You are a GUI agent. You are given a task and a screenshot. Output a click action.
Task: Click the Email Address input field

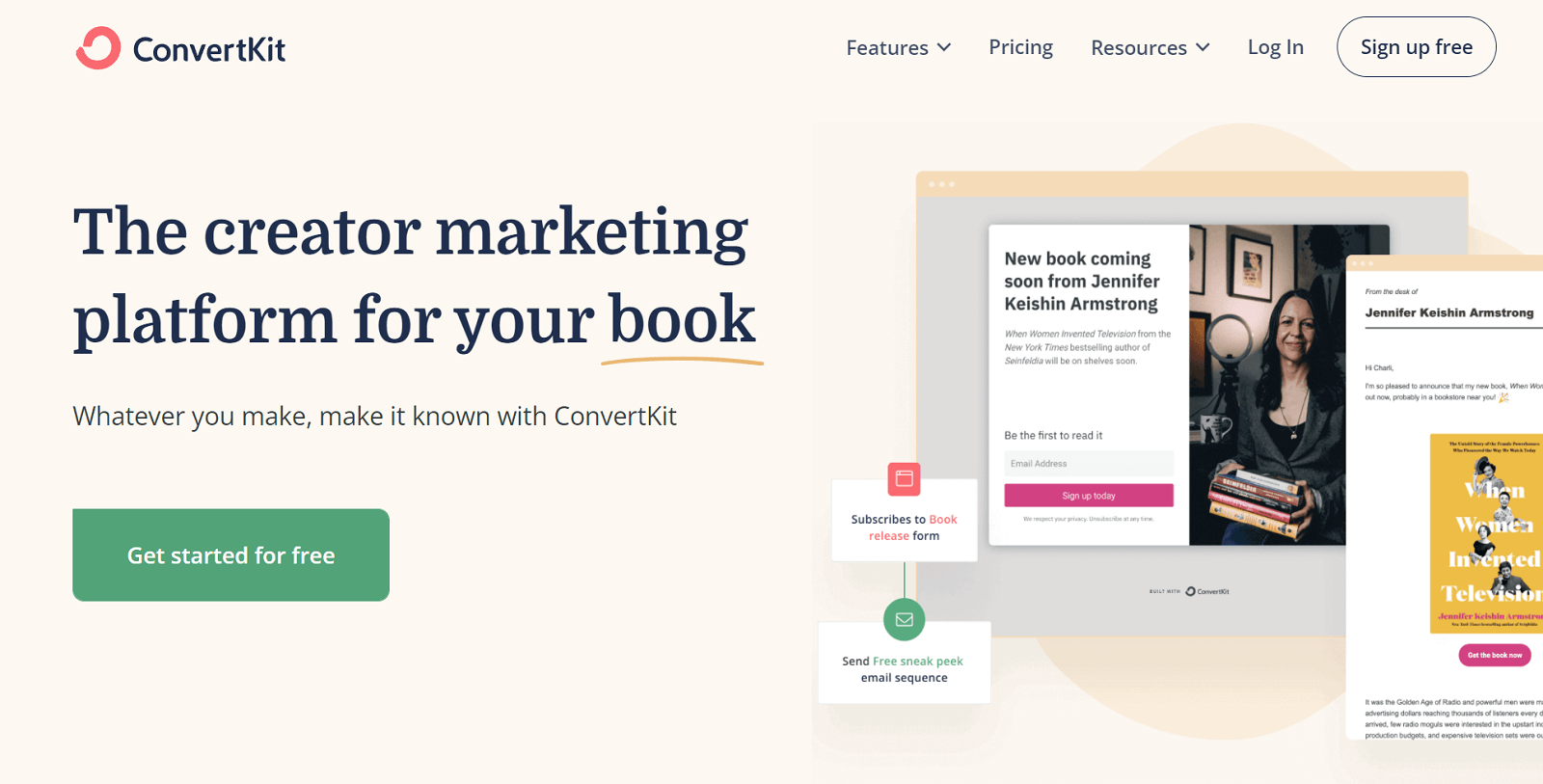point(1089,464)
